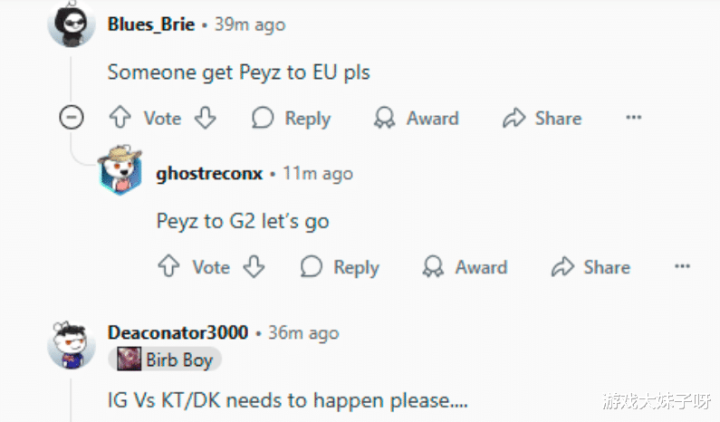Open more options for ghostreconx's reply
The image size is (720, 422).
(x=682, y=266)
